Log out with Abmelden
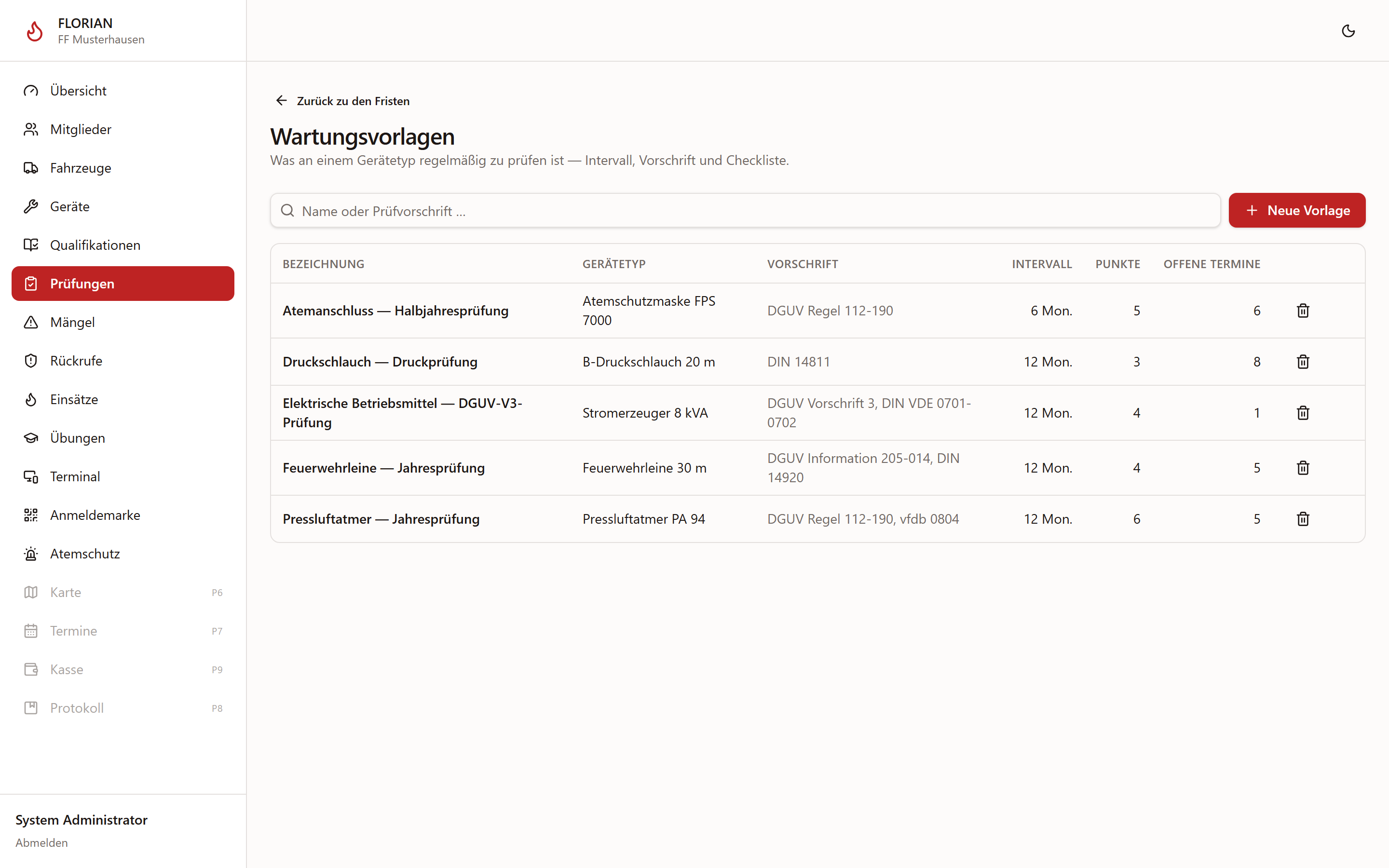The height and width of the screenshot is (868, 1389). click(41, 842)
